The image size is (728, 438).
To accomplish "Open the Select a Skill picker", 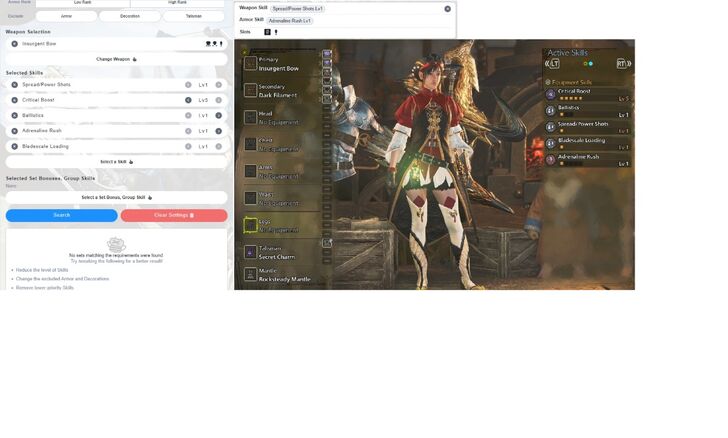I will 116,161.
